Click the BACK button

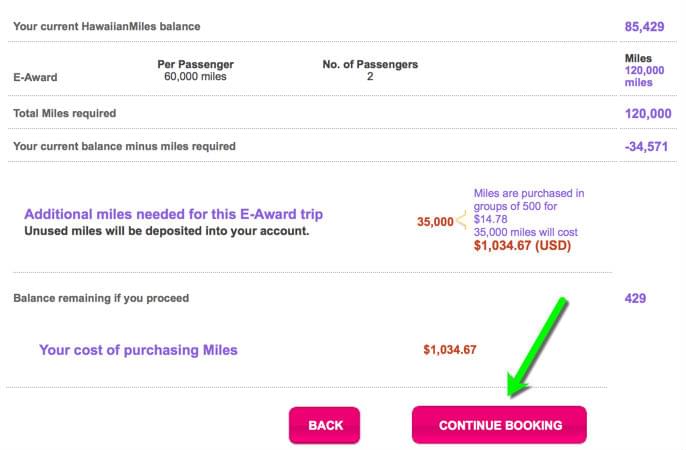click(x=325, y=426)
